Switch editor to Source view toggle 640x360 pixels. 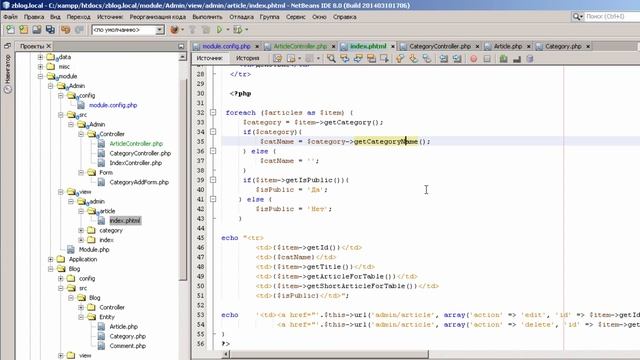point(209,58)
